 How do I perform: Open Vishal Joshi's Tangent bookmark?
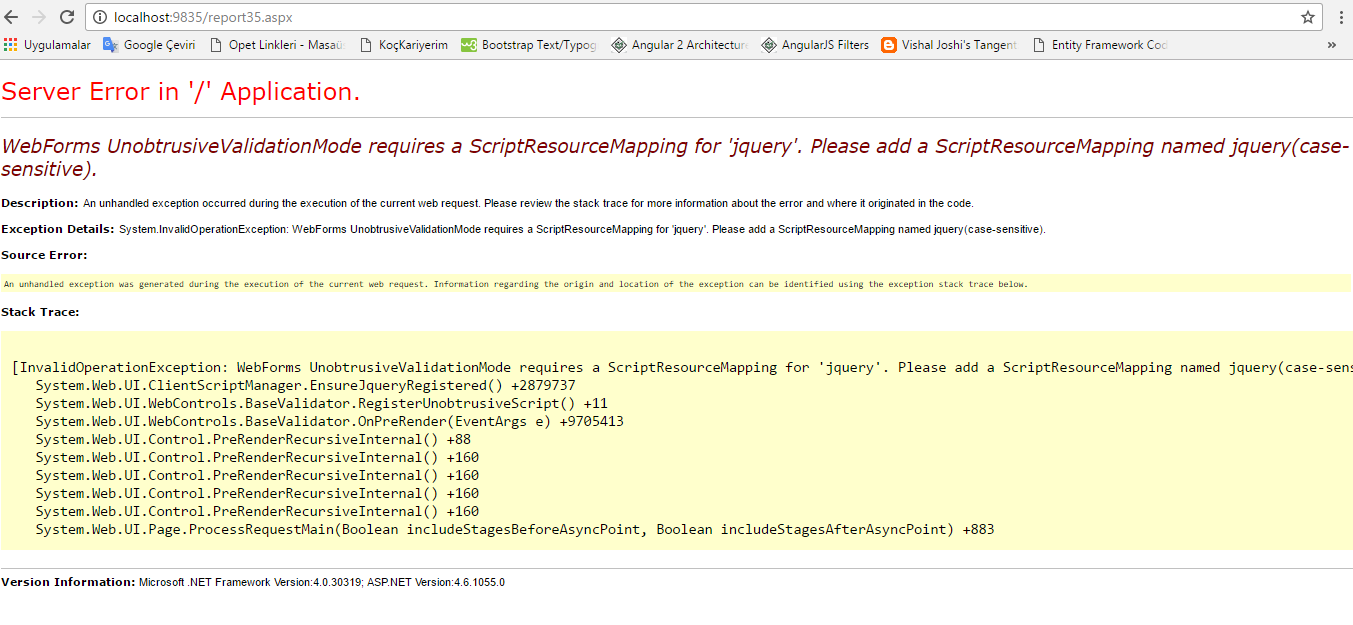[950, 45]
